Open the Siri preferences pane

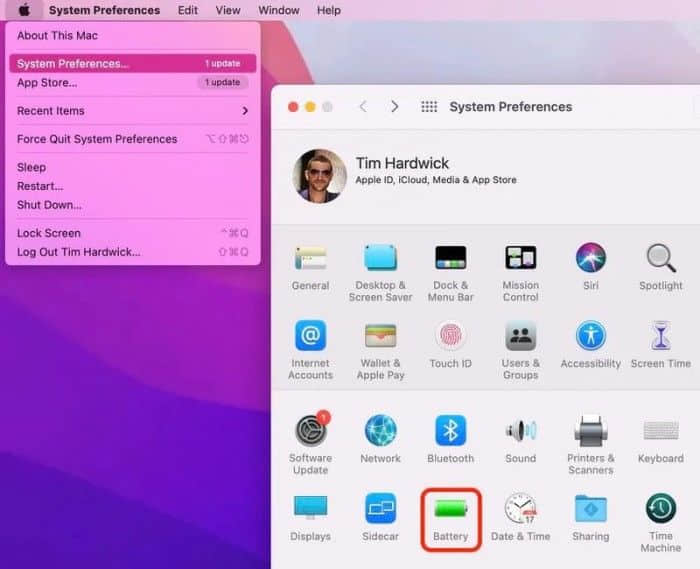[591, 267]
